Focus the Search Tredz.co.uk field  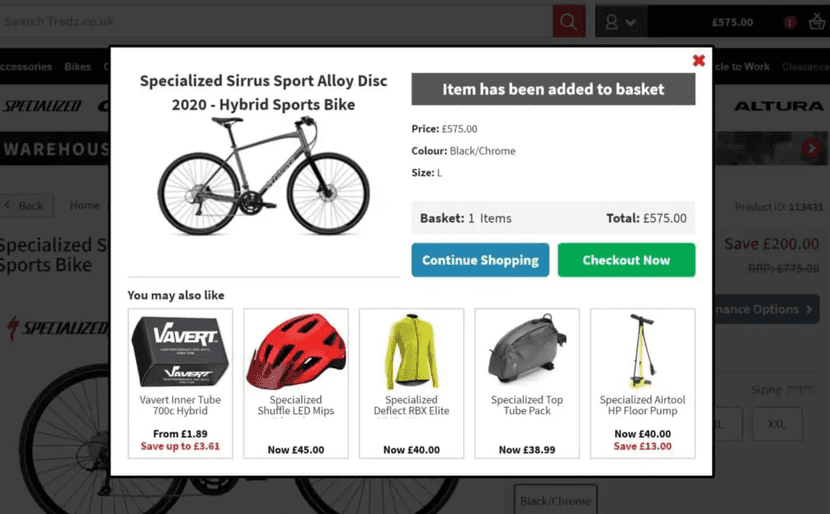[270, 21]
